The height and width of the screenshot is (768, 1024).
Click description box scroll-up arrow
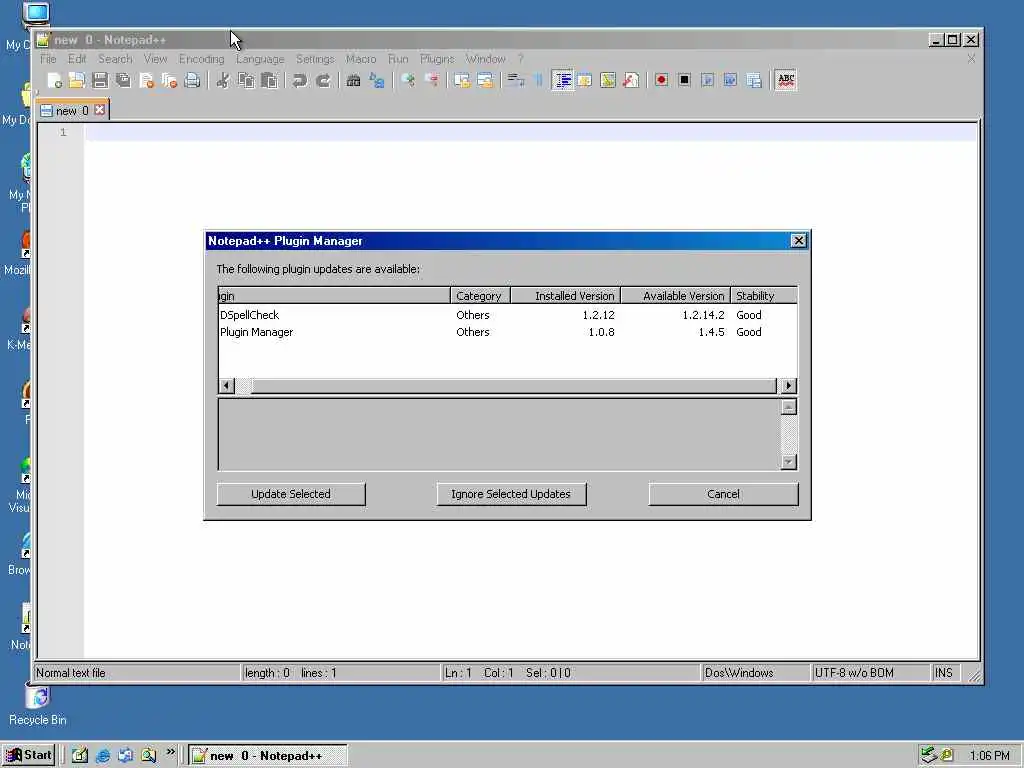coord(788,407)
